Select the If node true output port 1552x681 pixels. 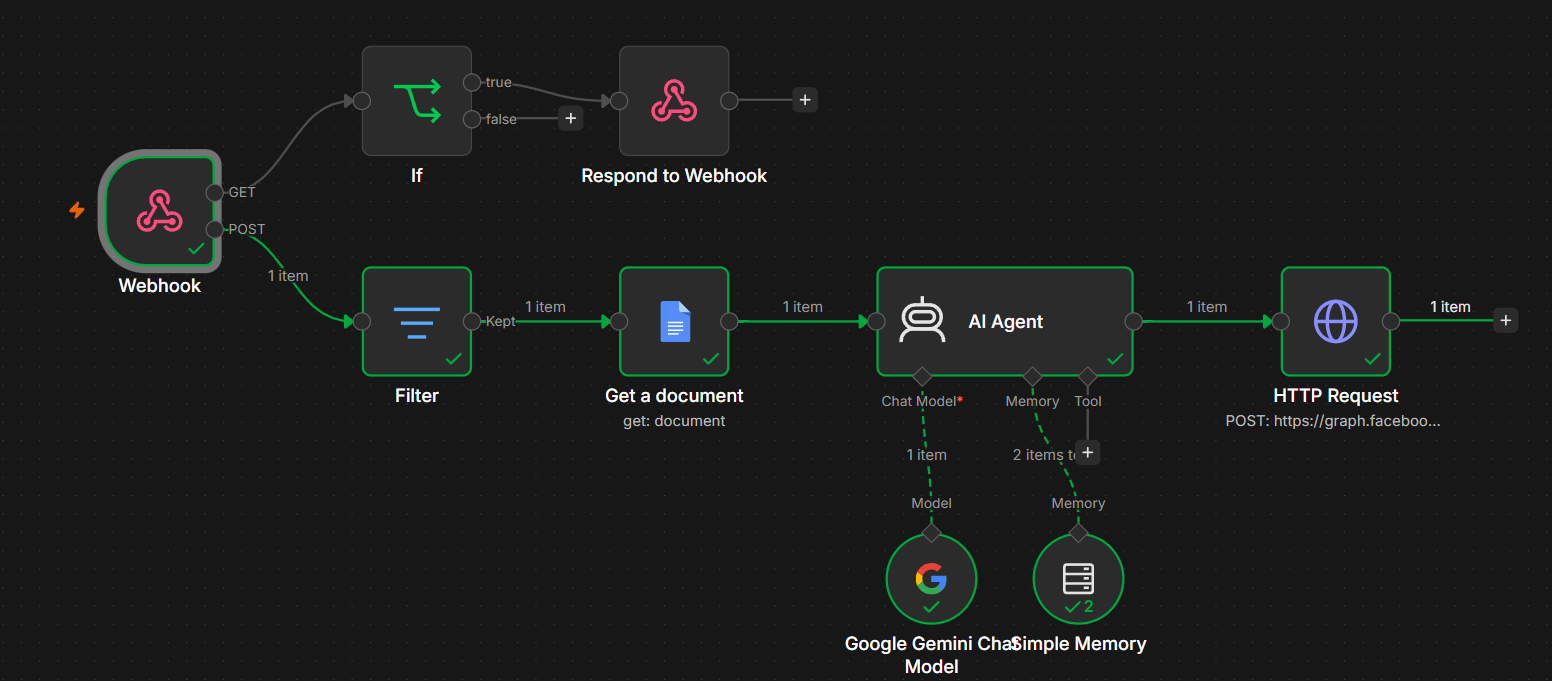(472, 82)
